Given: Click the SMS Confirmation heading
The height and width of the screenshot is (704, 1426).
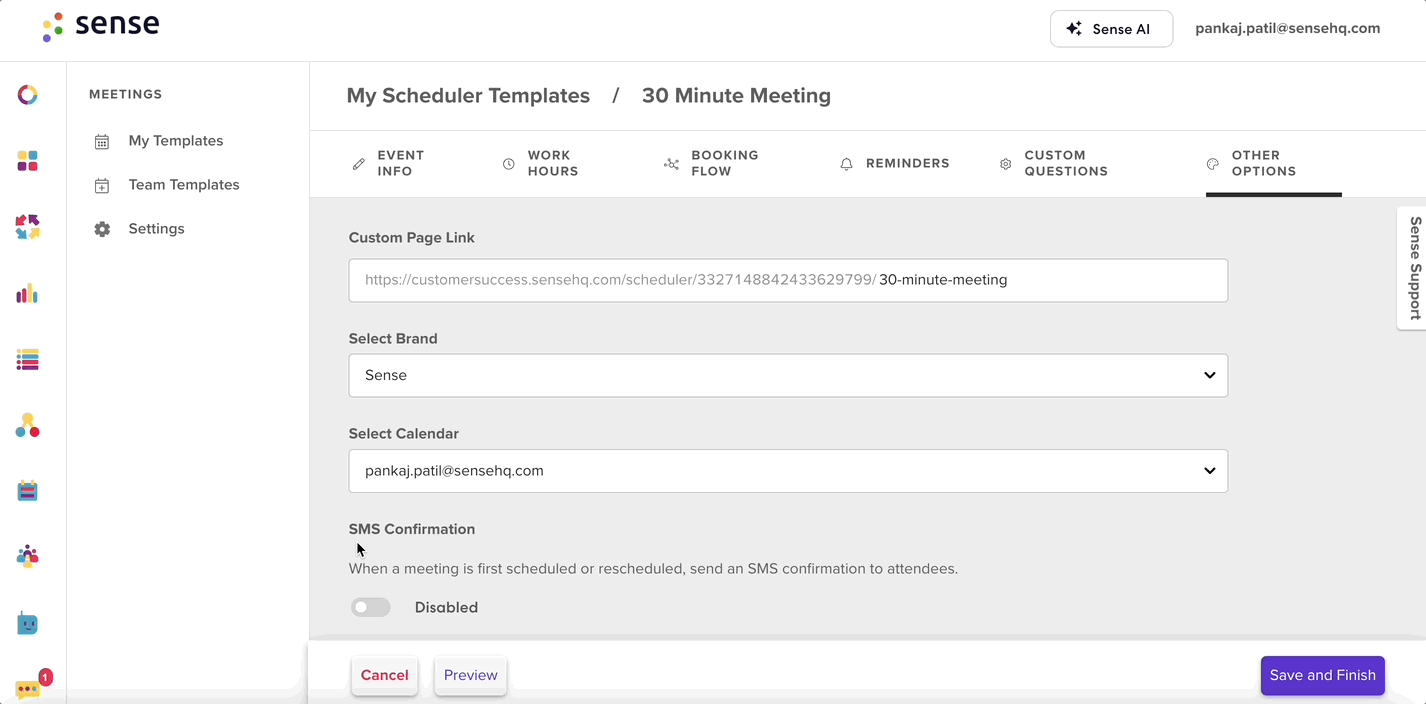Looking at the screenshot, I should (x=412, y=529).
